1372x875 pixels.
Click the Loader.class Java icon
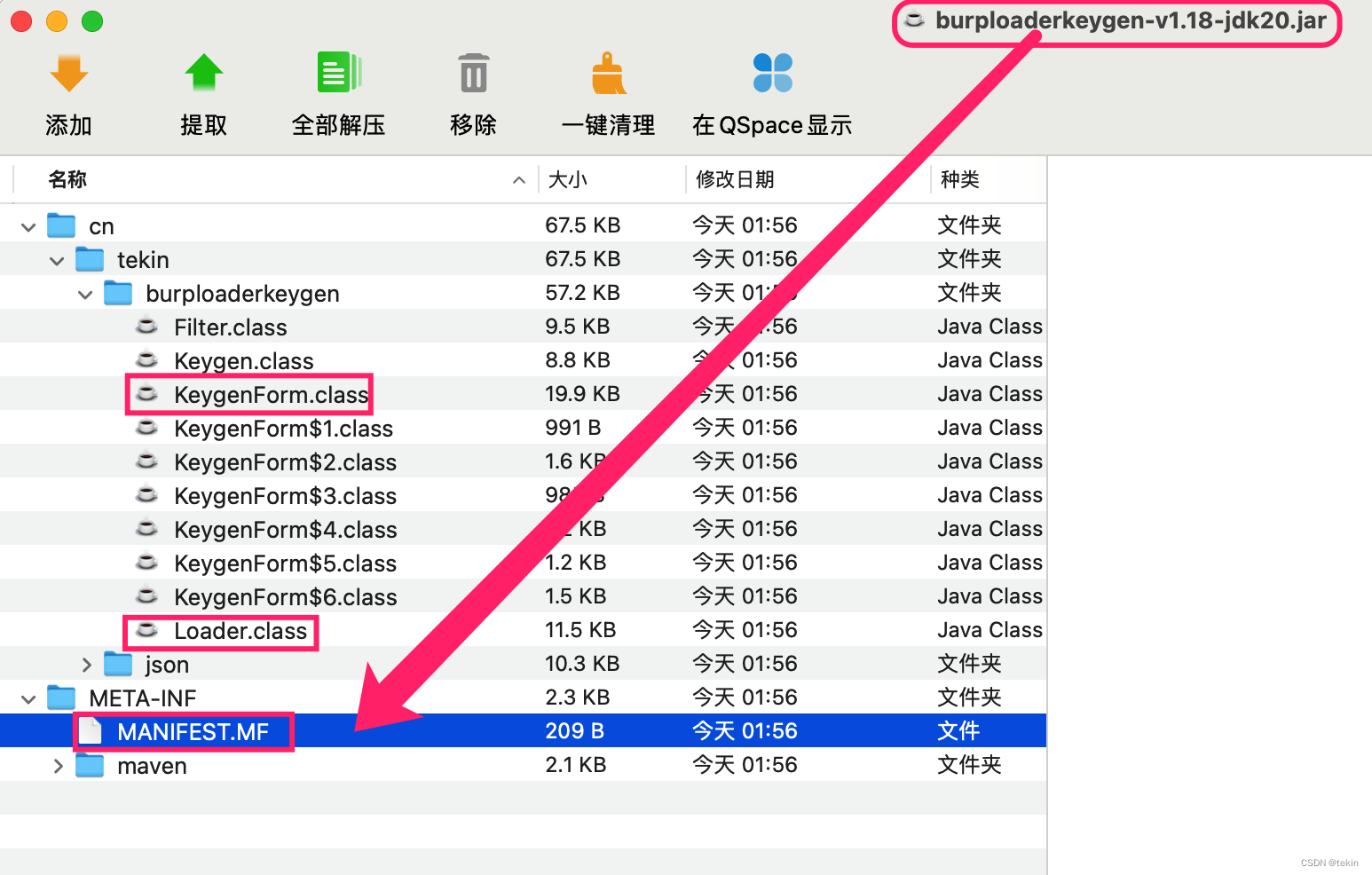(x=146, y=630)
